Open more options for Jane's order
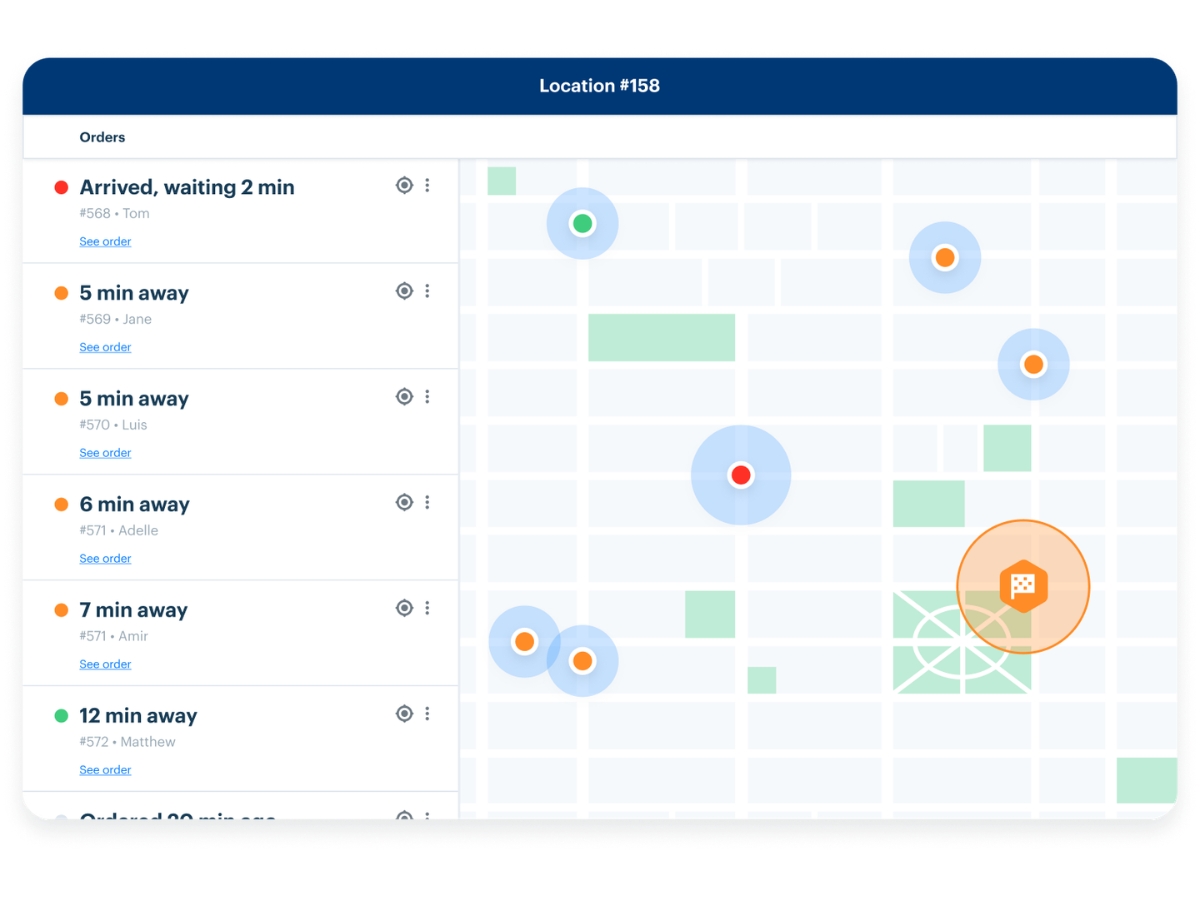 (x=427, y=291)
